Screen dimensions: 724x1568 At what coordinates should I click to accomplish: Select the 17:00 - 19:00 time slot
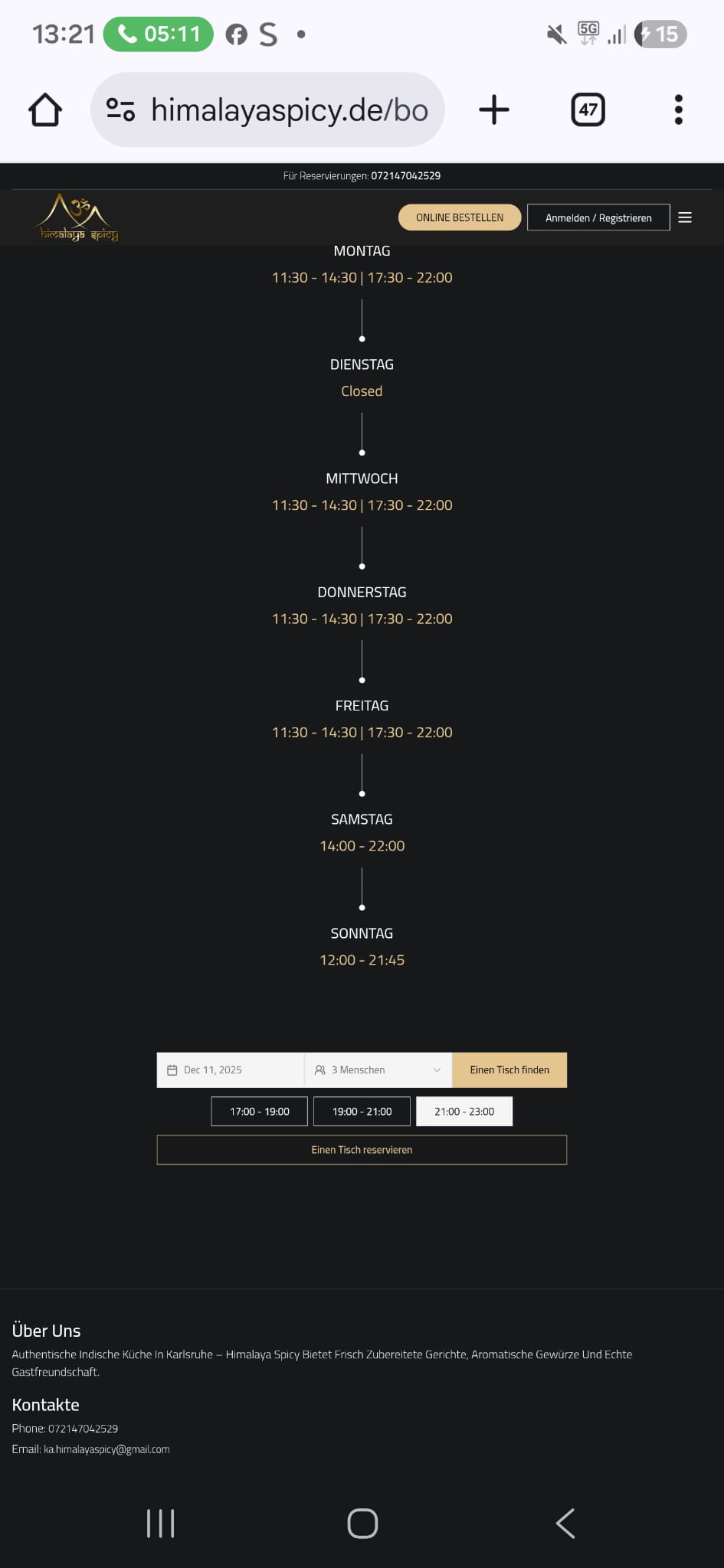259,1112
